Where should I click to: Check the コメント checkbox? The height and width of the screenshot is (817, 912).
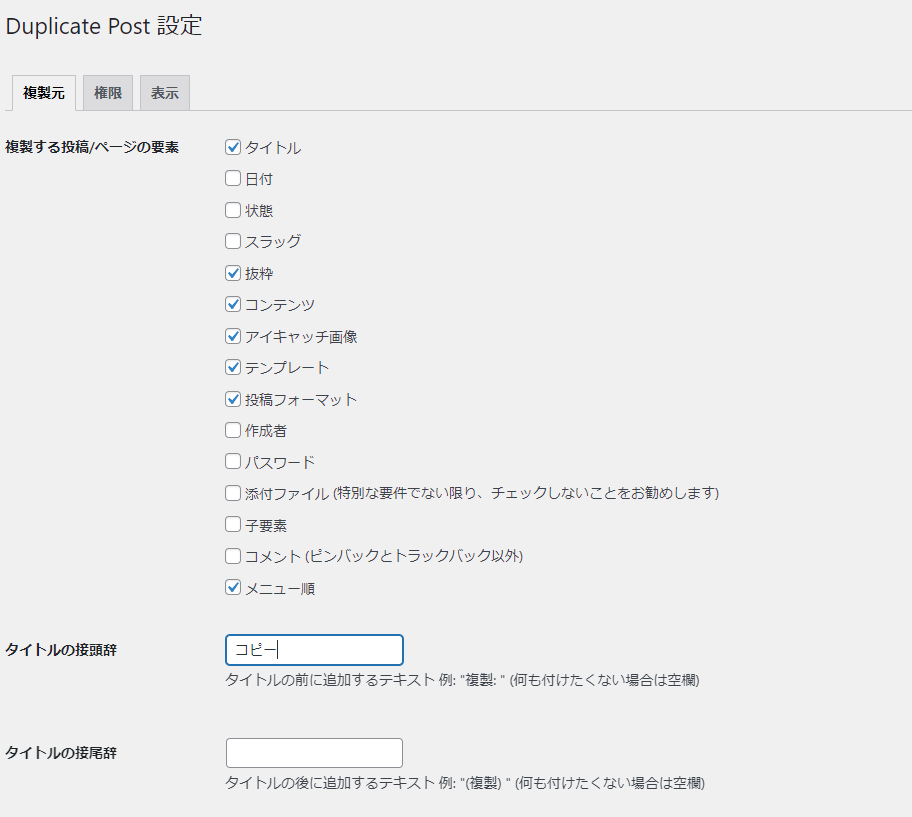pos(233,556)
